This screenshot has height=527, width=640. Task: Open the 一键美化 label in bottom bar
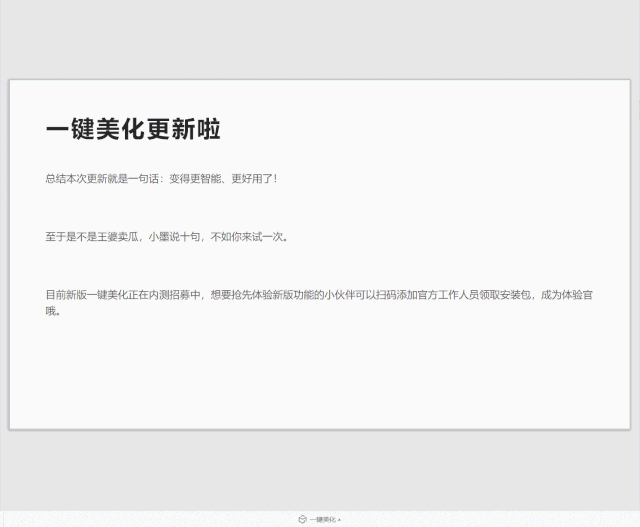click(322, 520)
